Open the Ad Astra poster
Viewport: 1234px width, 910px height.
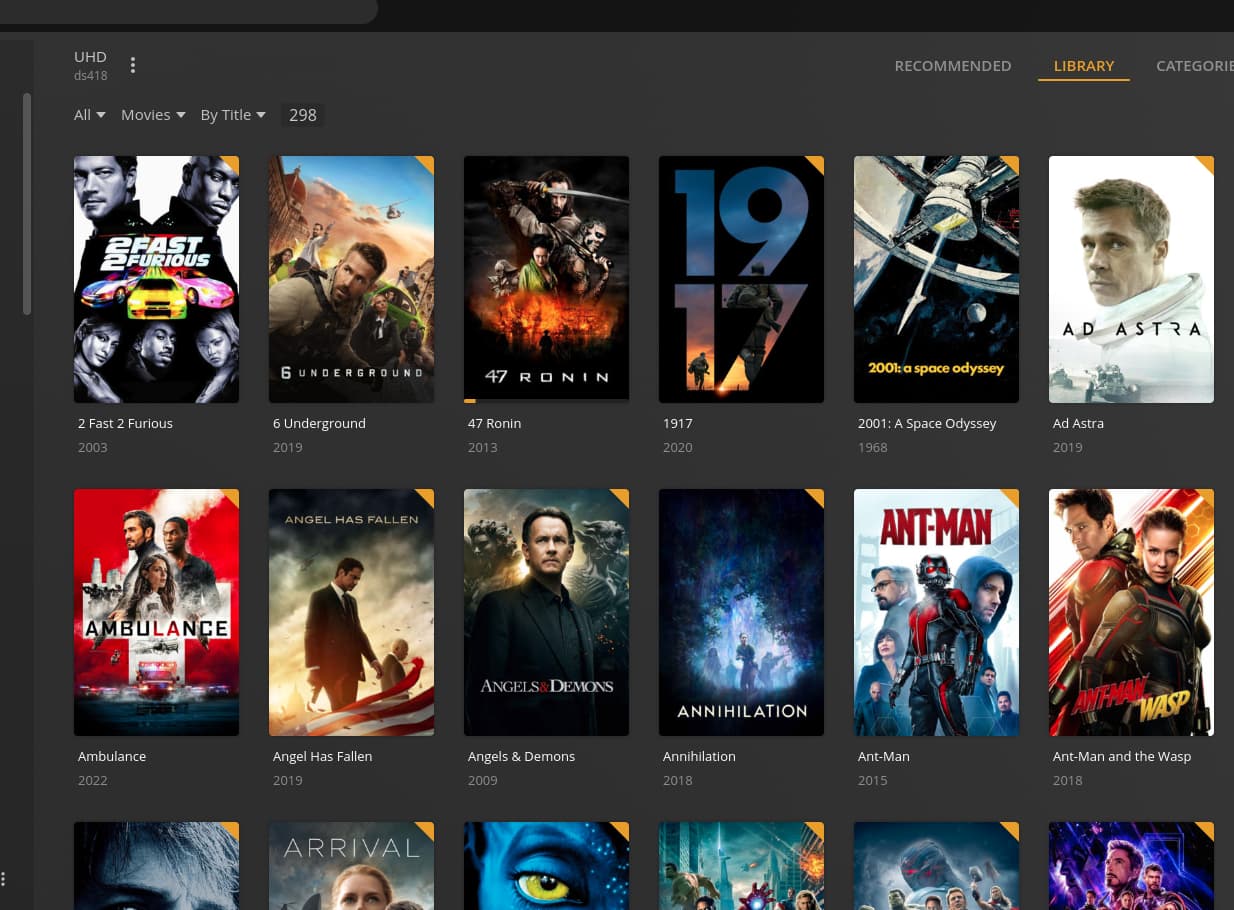click(x=1131, y=279)
